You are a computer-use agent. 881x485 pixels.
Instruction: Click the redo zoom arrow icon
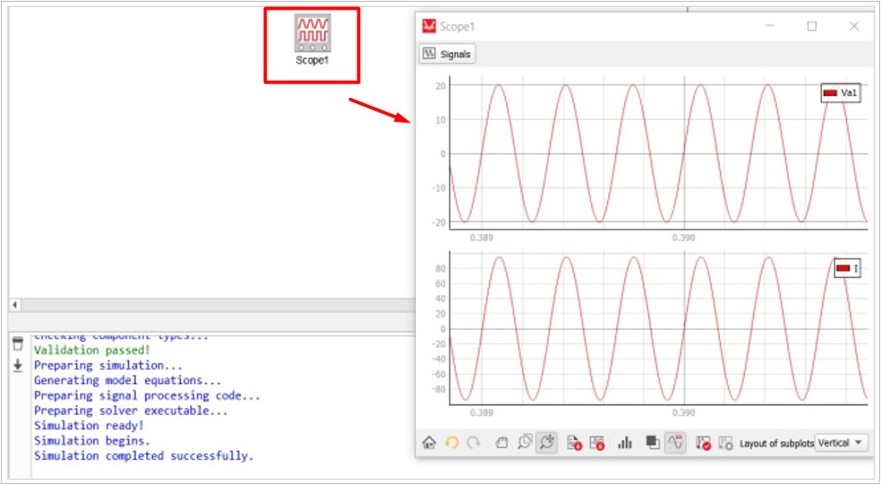coord(474,442)
